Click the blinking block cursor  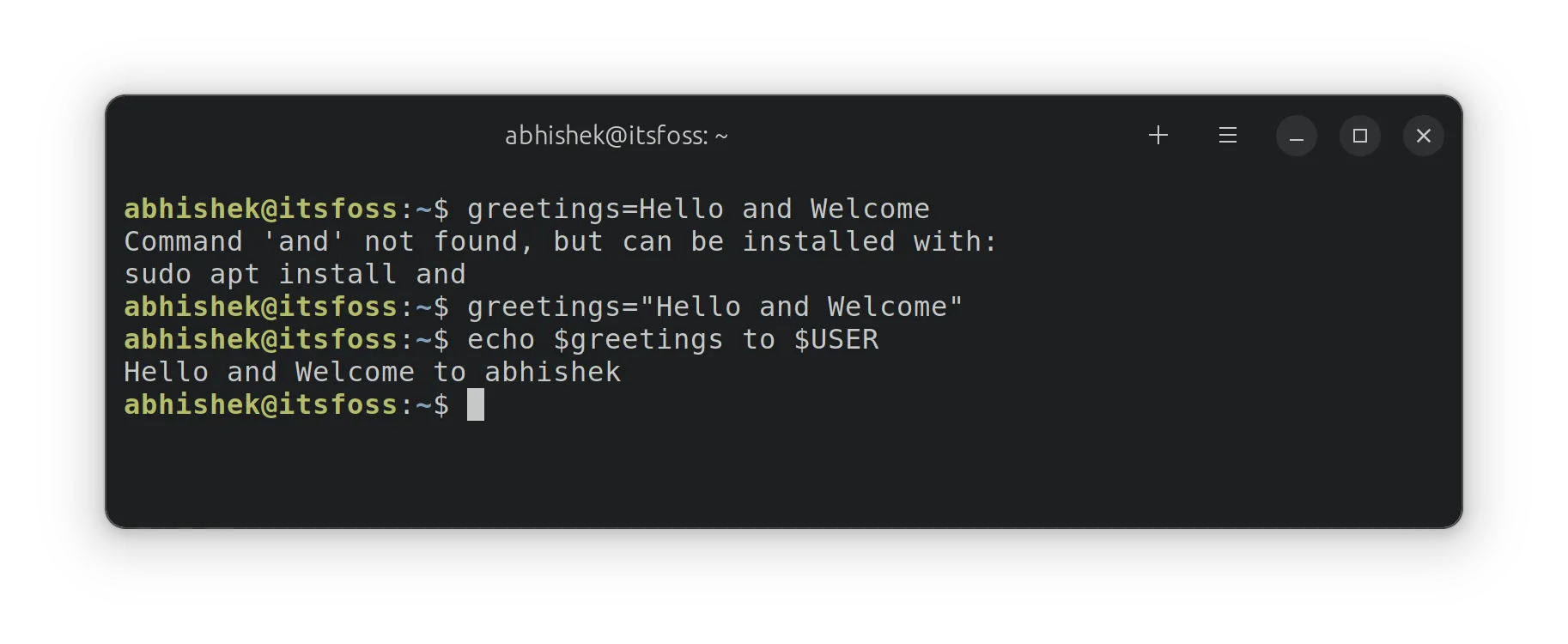tap(475, 404)
